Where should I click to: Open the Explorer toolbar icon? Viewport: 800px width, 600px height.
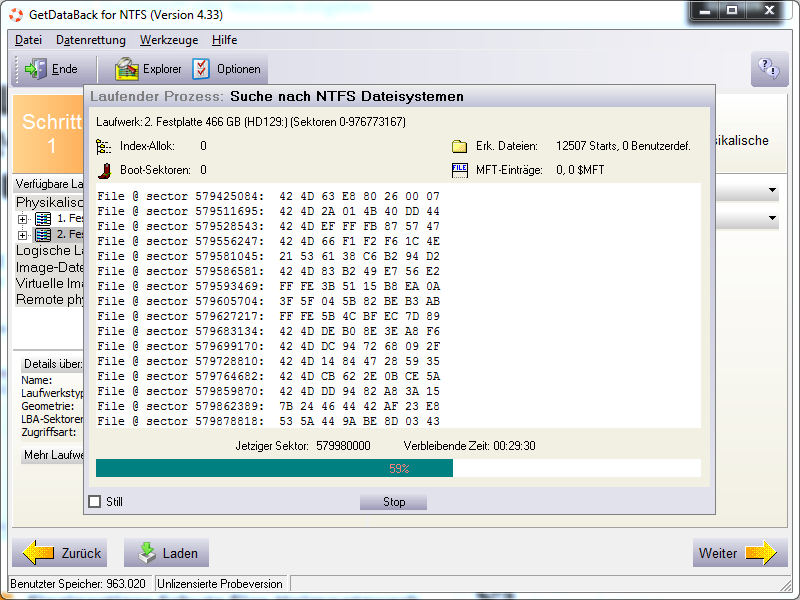[x=127, y=69]
